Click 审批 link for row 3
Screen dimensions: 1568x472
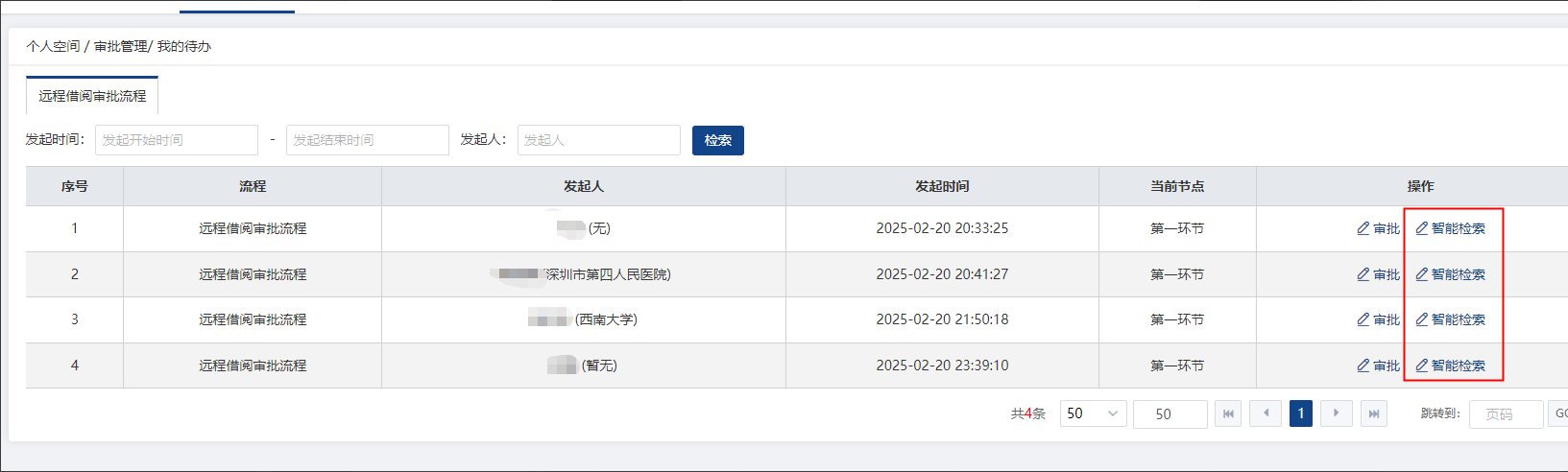click(1386, 319)
